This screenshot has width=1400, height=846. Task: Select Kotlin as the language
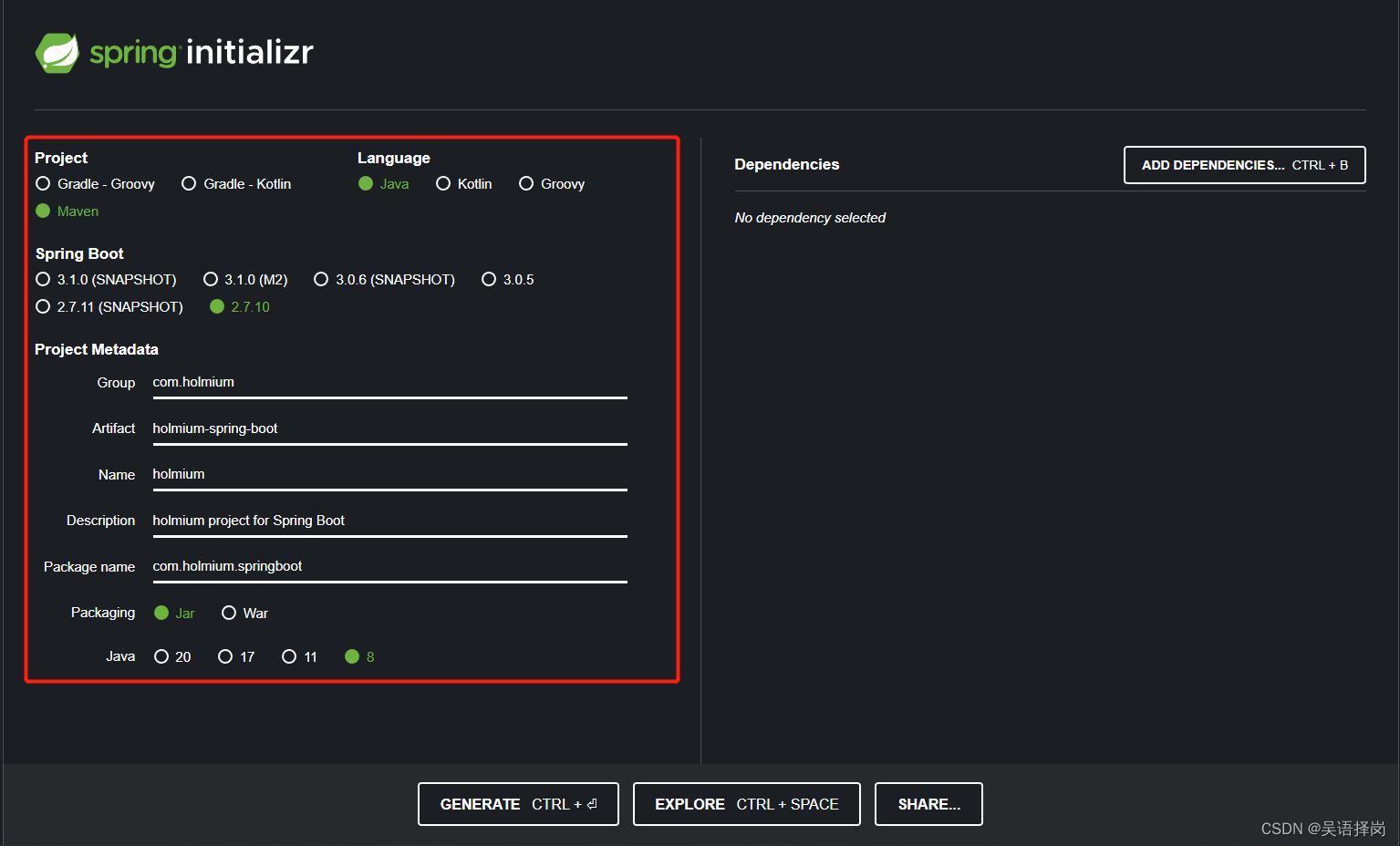[x=463, y=184]
